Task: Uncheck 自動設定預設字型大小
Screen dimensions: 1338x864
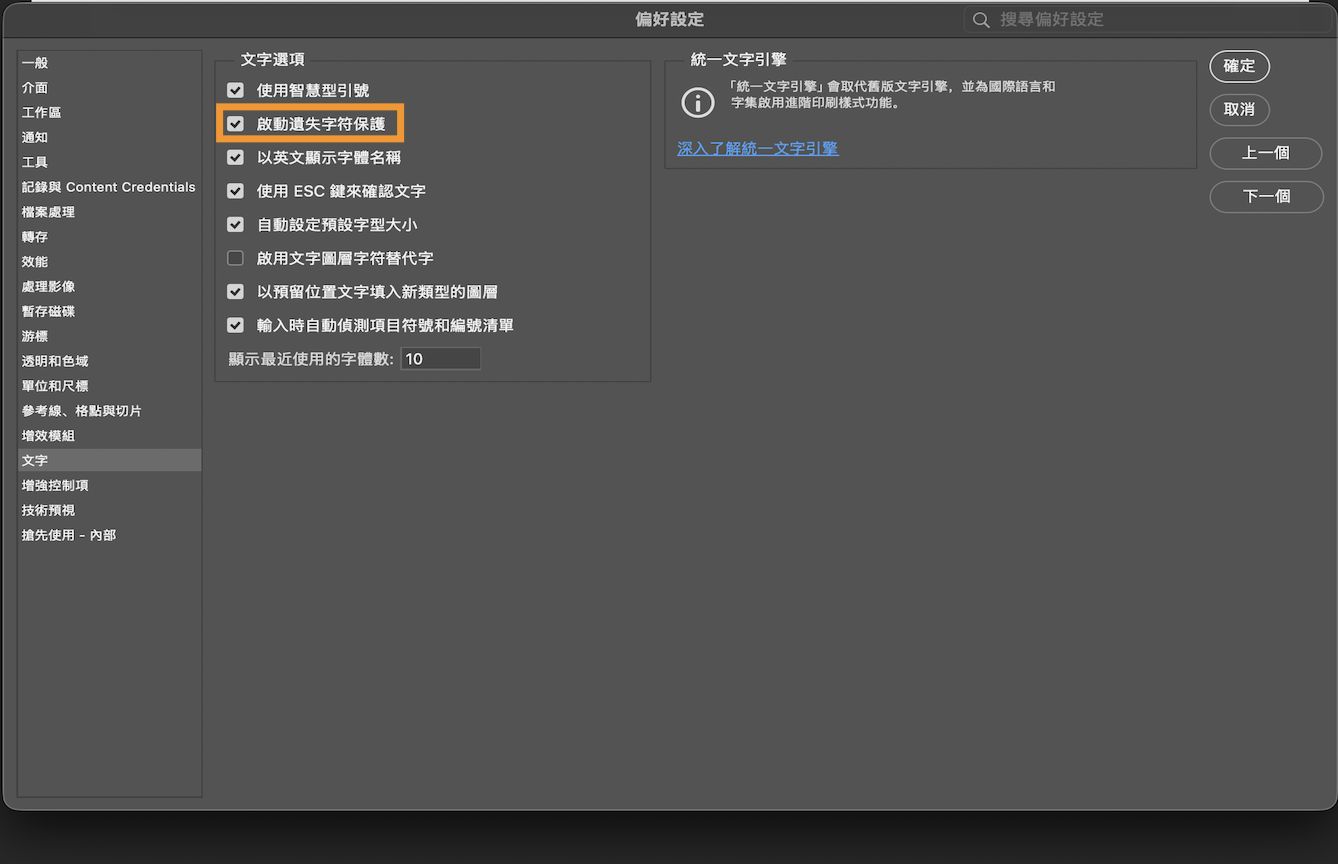Action: pos(235,224)
